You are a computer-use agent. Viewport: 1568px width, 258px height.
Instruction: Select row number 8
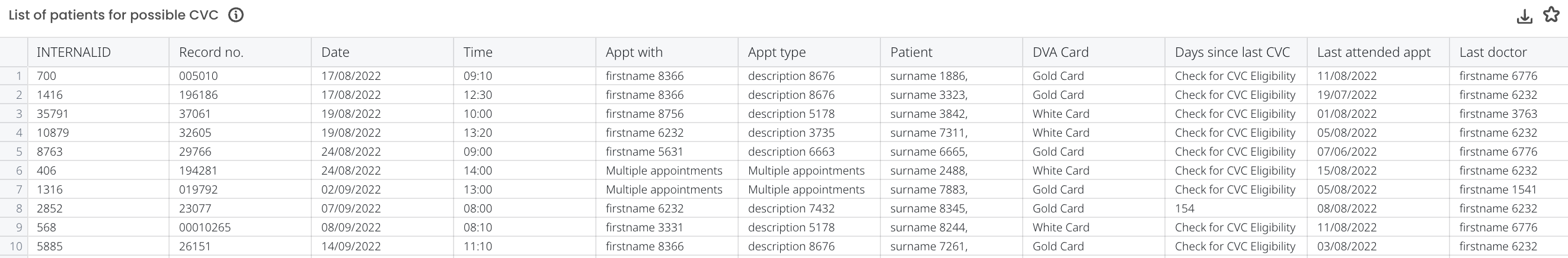19,208
